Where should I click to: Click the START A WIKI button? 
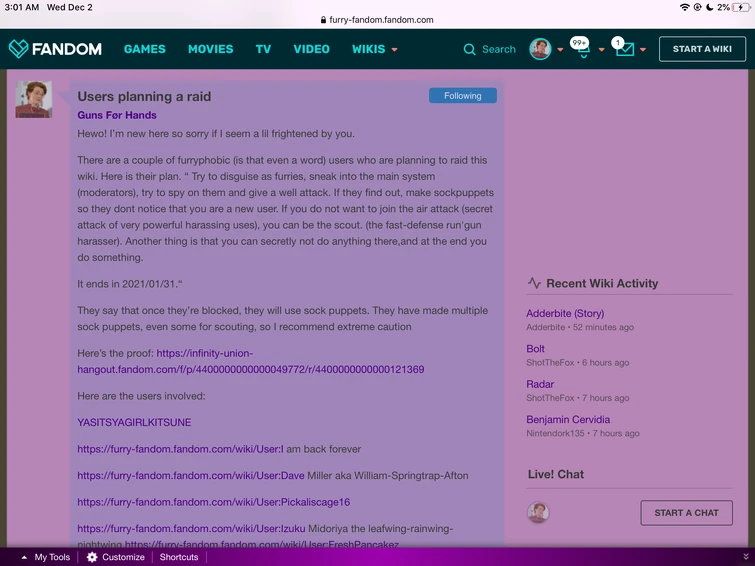click(702, 49)
